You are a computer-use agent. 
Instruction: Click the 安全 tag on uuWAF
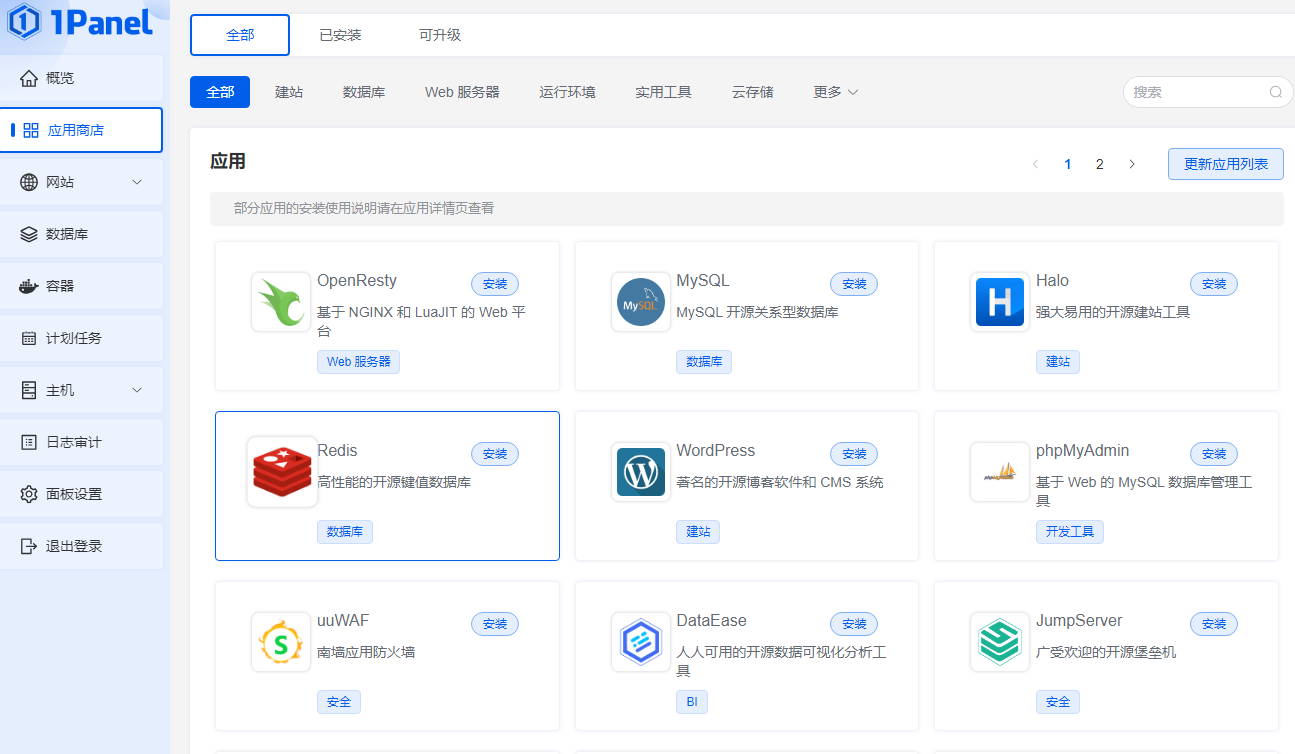tap(339, 702)
